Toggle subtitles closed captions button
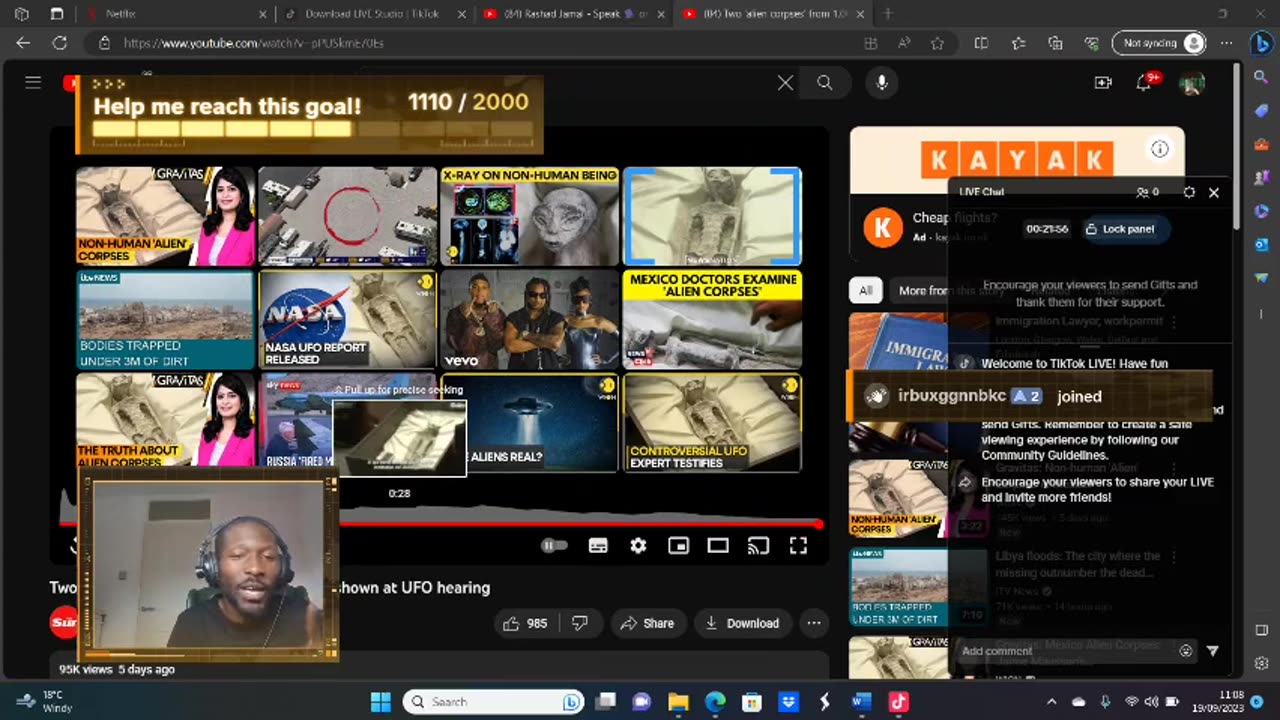1280x720 pixels. point(598,545)
